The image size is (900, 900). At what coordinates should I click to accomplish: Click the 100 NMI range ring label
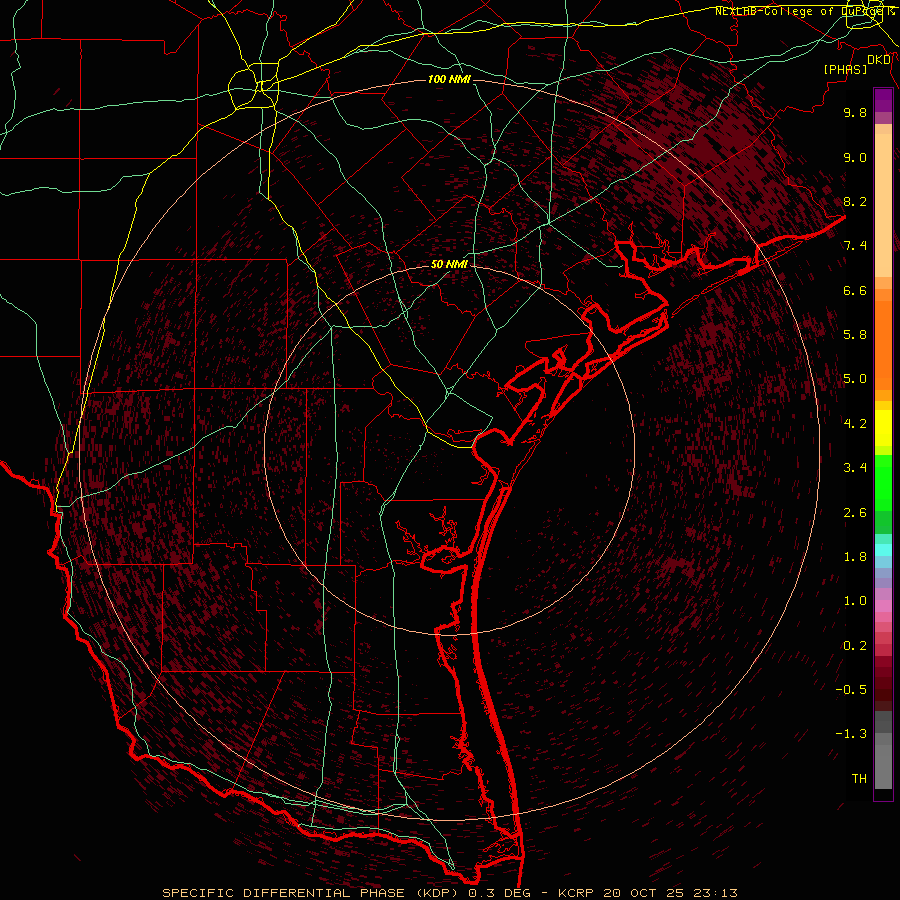[449, 79]
